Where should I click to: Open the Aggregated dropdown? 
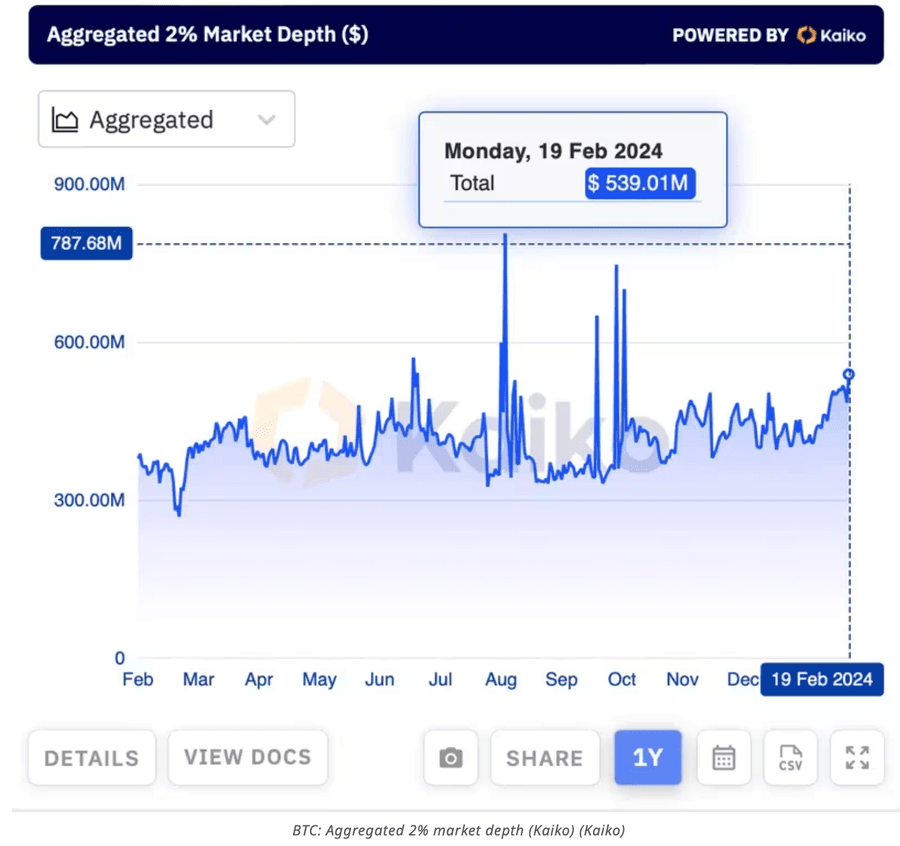coord(166,120)
